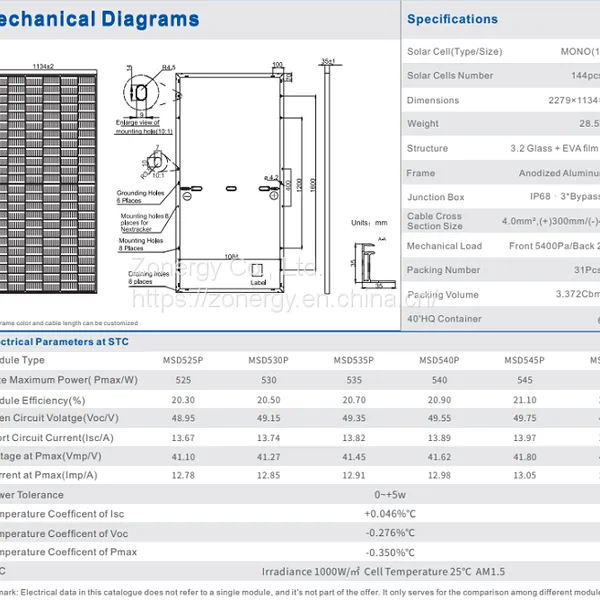Viewport: 600px width, 600px height.
Task: Click Cable Cross Section Size label
Action: (x=435, y=221)
